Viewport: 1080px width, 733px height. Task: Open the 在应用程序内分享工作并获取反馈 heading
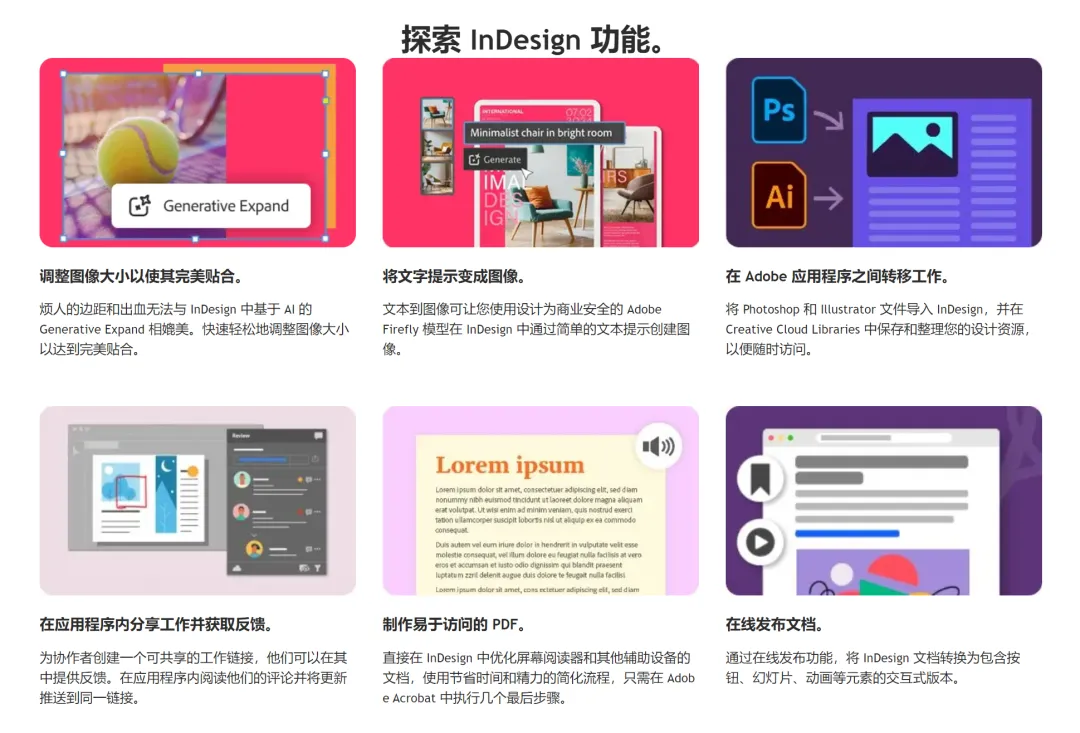[x=156, y=624]
